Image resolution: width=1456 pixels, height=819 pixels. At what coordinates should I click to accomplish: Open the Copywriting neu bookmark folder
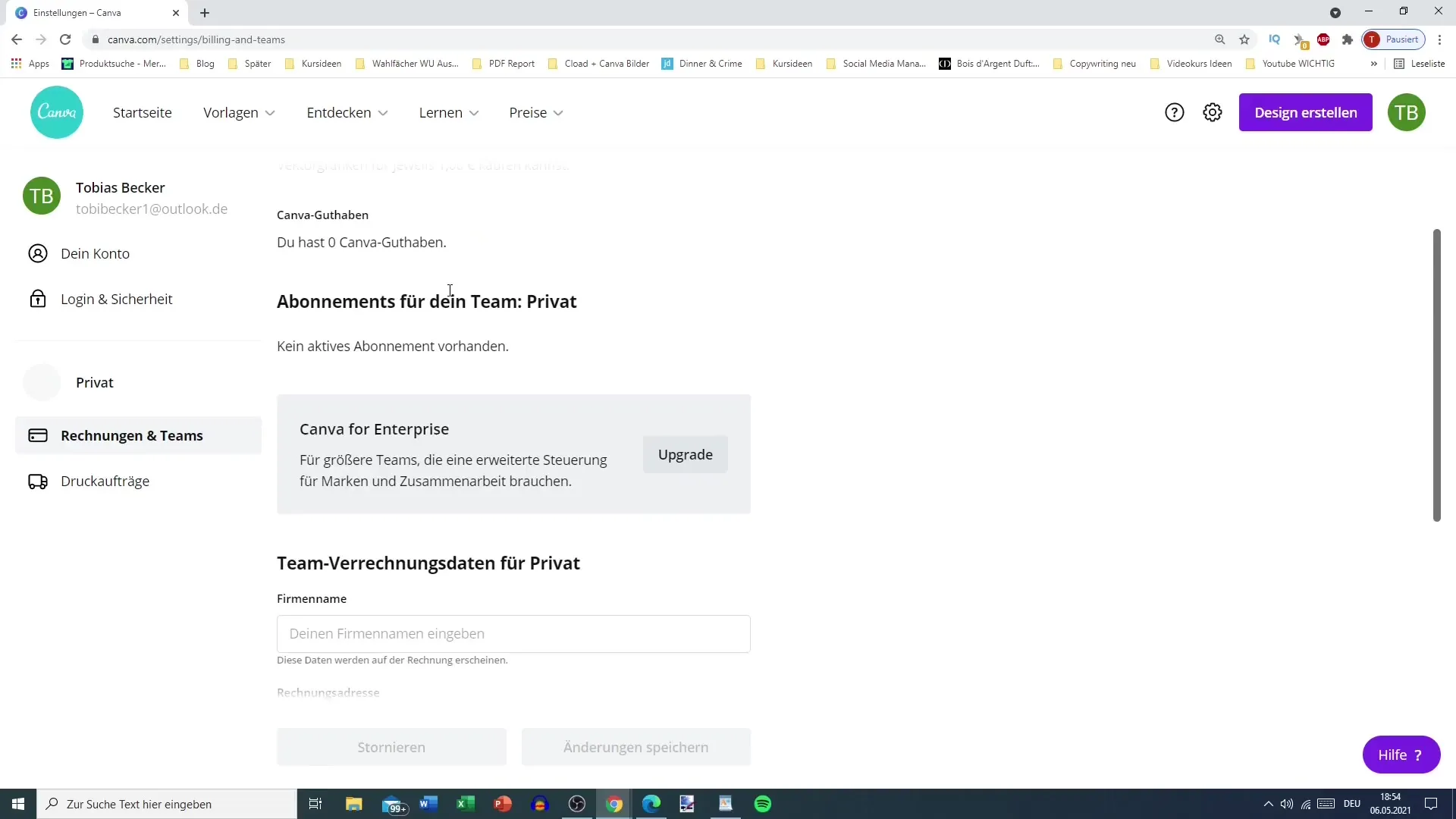(x=1094, y=64)
